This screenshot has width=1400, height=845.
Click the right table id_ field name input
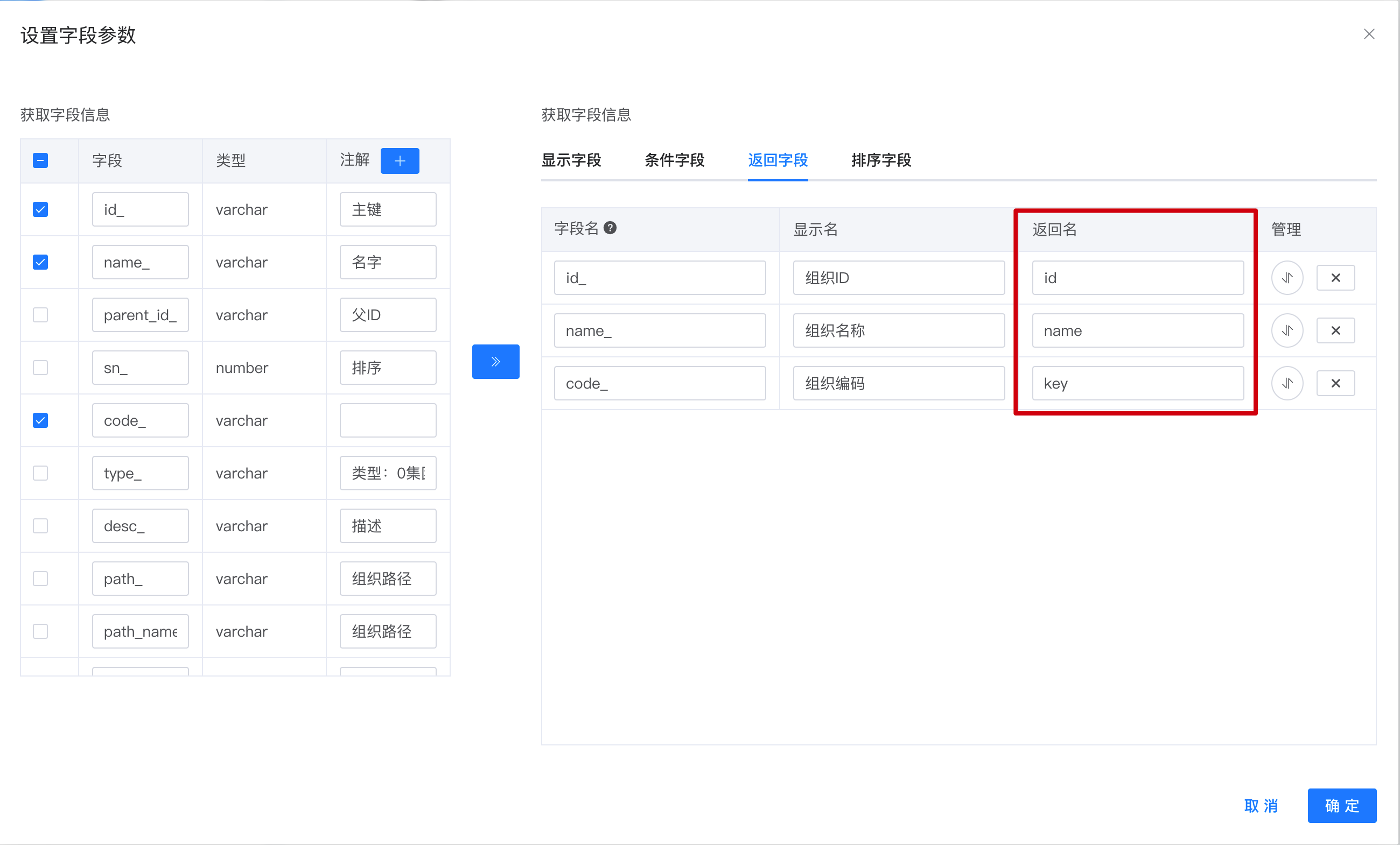pos(660,278)
